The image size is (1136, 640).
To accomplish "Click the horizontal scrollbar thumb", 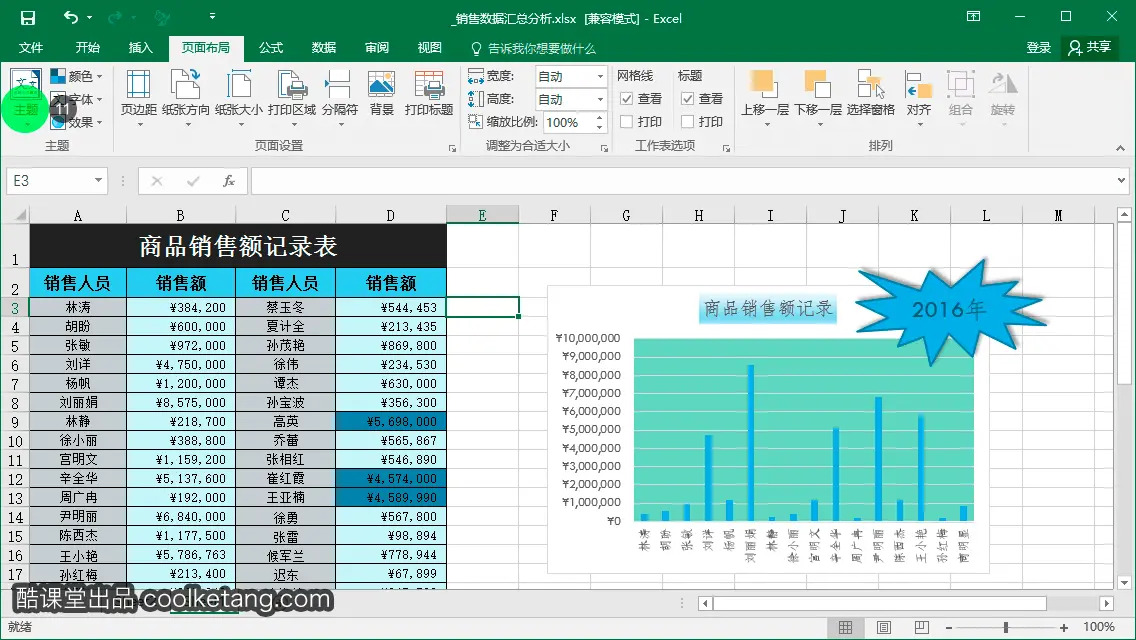I will (x=880, y=603).
